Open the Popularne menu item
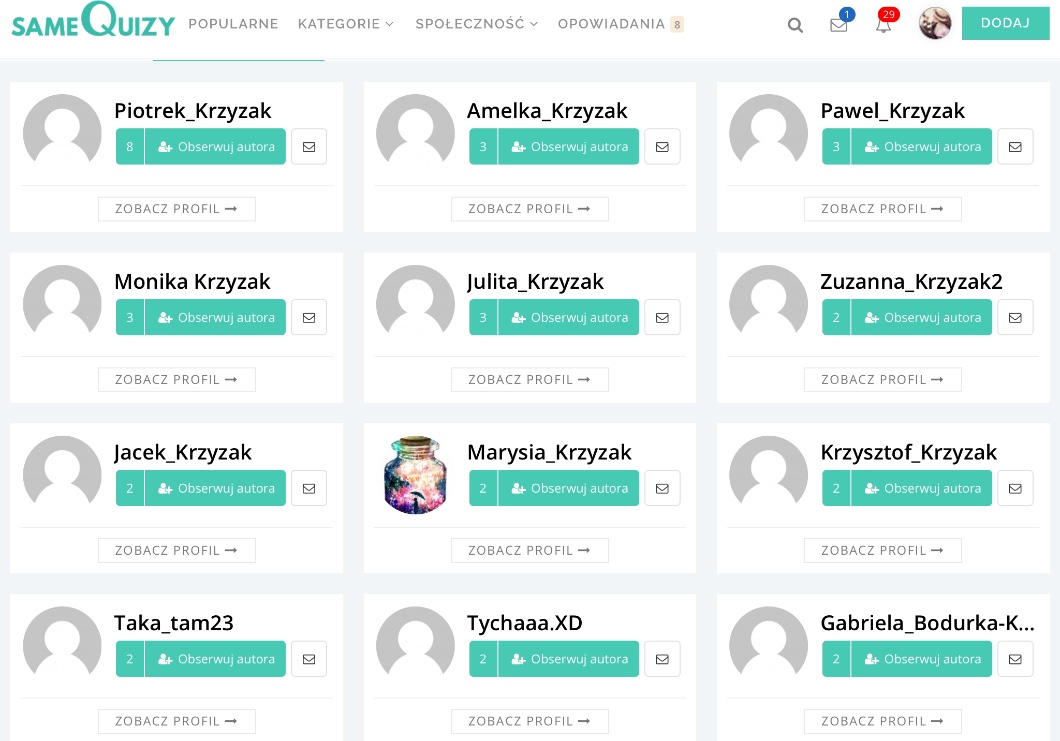This screenshot has width=1060, height=741. point(233,24)
